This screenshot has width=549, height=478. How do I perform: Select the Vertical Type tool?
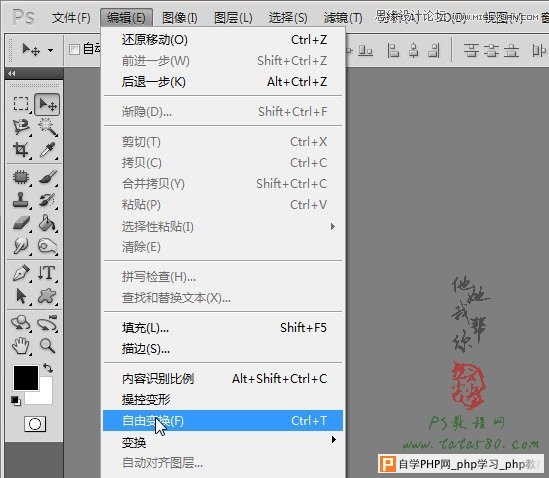click(x=47, y=273)
